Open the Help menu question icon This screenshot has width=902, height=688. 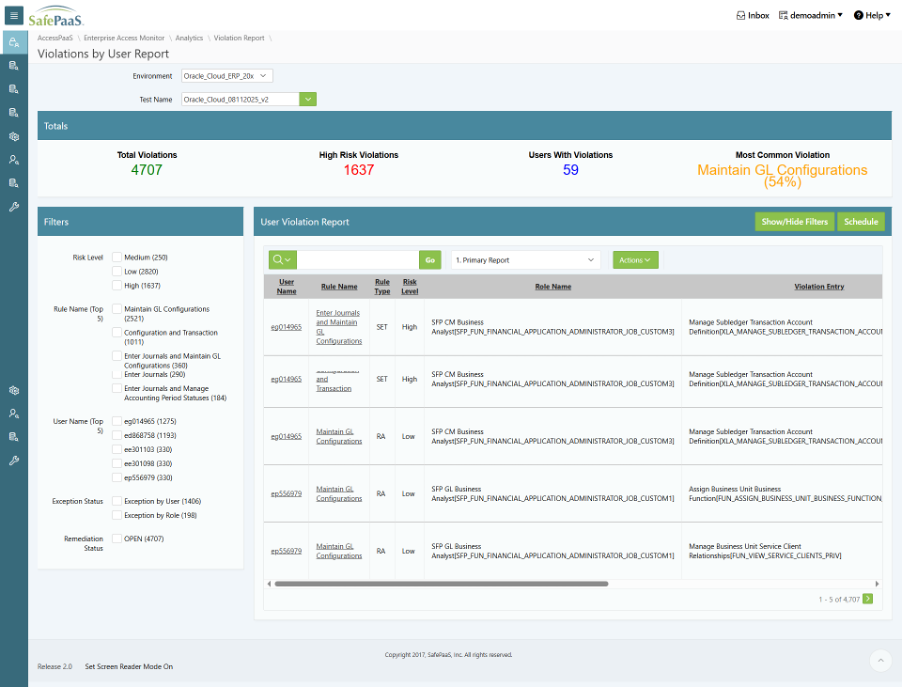[x=859, y=16]
